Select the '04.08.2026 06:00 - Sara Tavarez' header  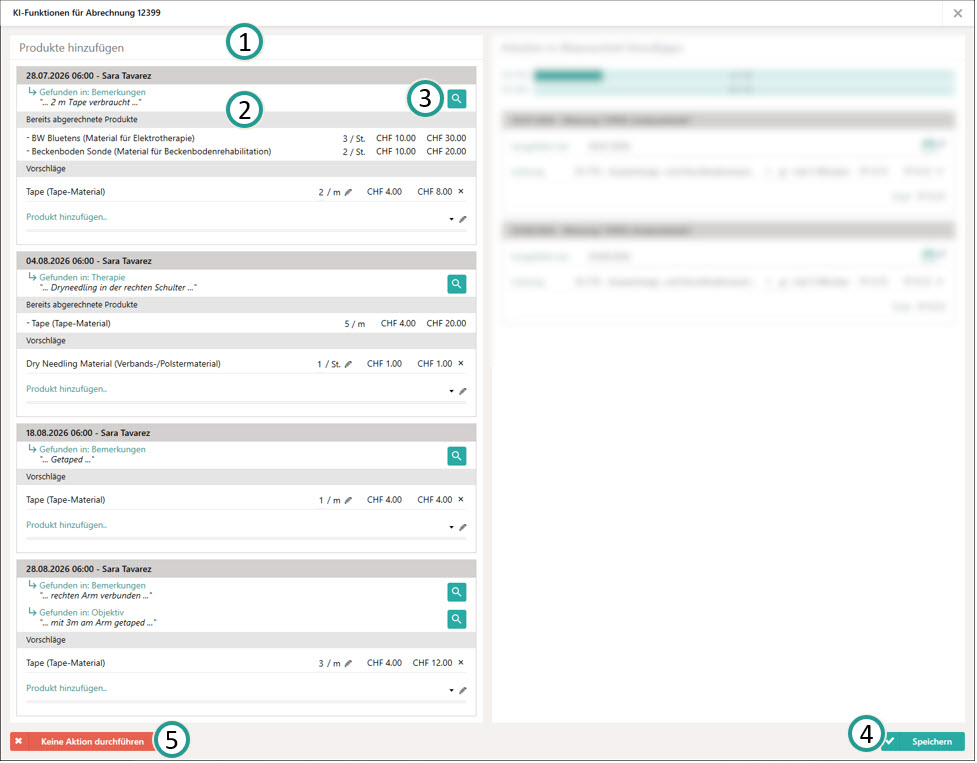(x=246, y=261)
